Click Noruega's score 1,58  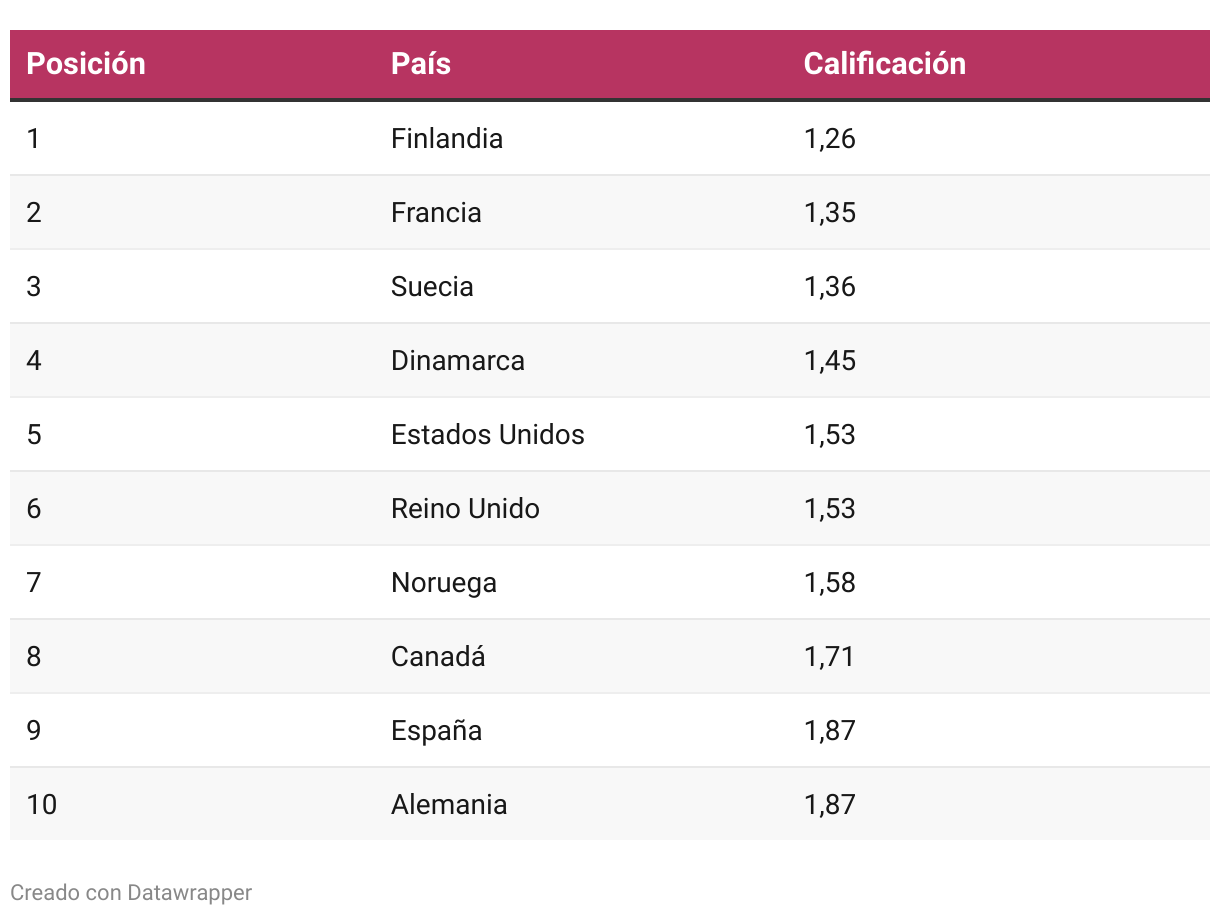tap(830, 582)
